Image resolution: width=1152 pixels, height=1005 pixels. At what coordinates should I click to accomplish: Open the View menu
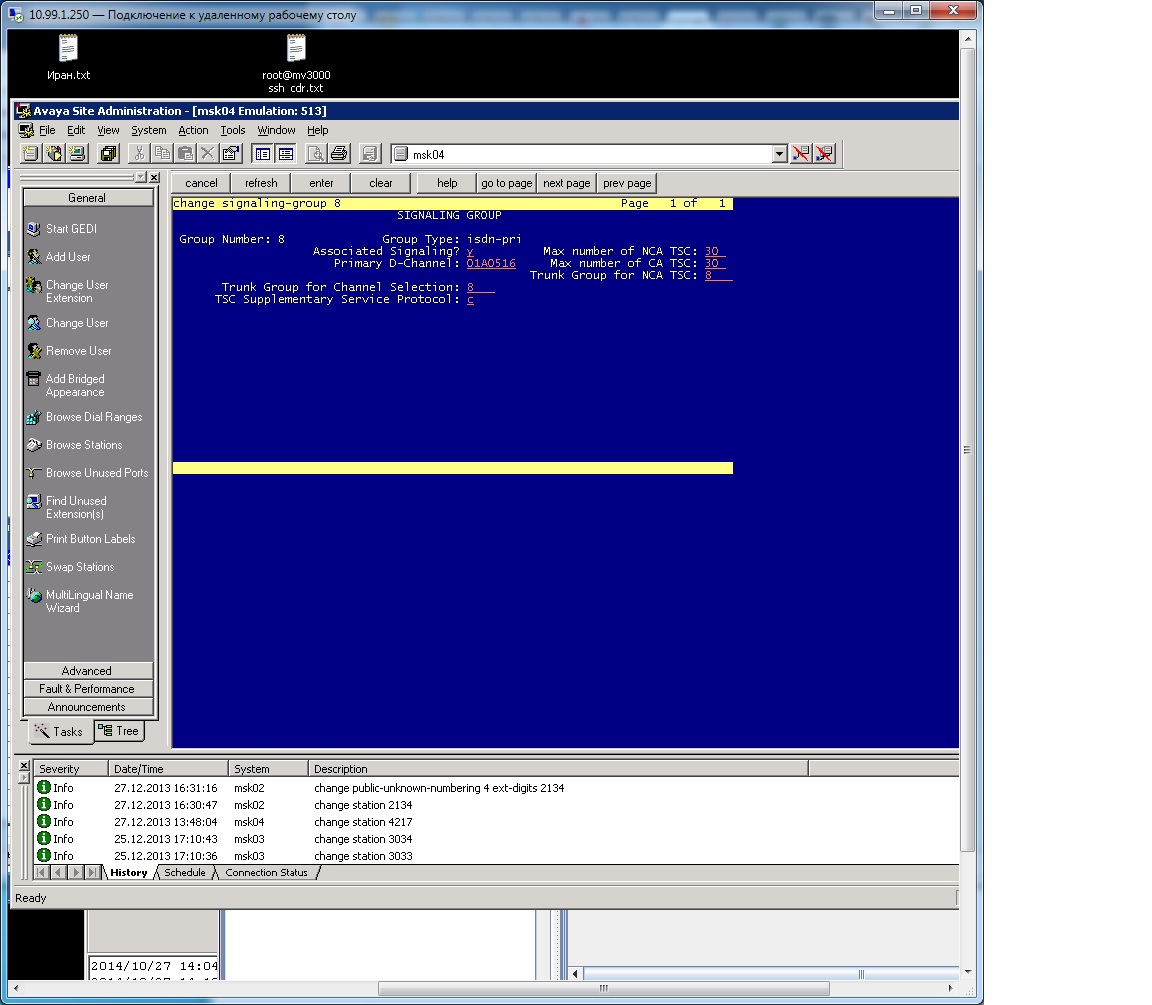click(x=108, y=130)
